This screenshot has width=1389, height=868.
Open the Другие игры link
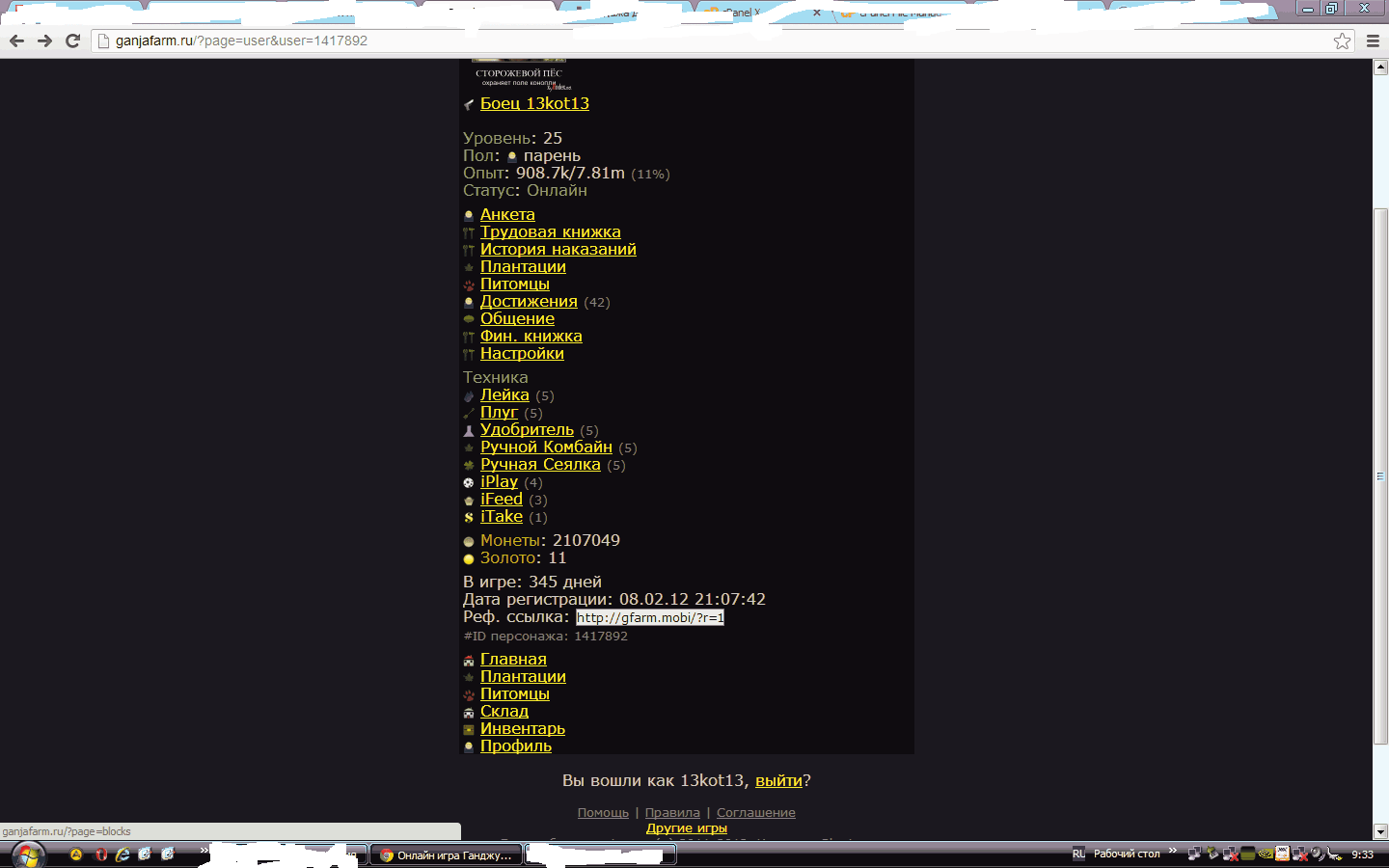click(687, 827)
